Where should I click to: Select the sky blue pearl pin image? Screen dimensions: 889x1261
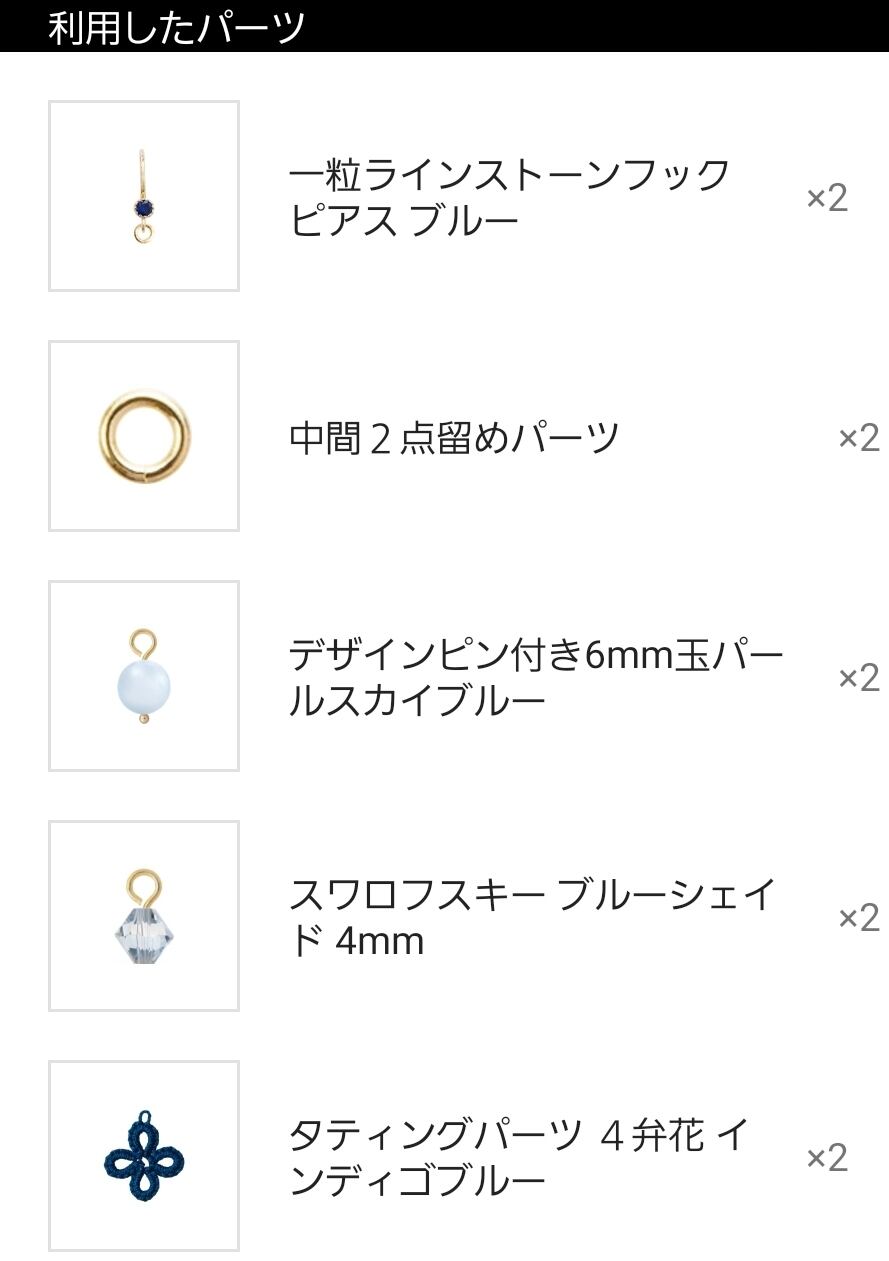point(144,676)
